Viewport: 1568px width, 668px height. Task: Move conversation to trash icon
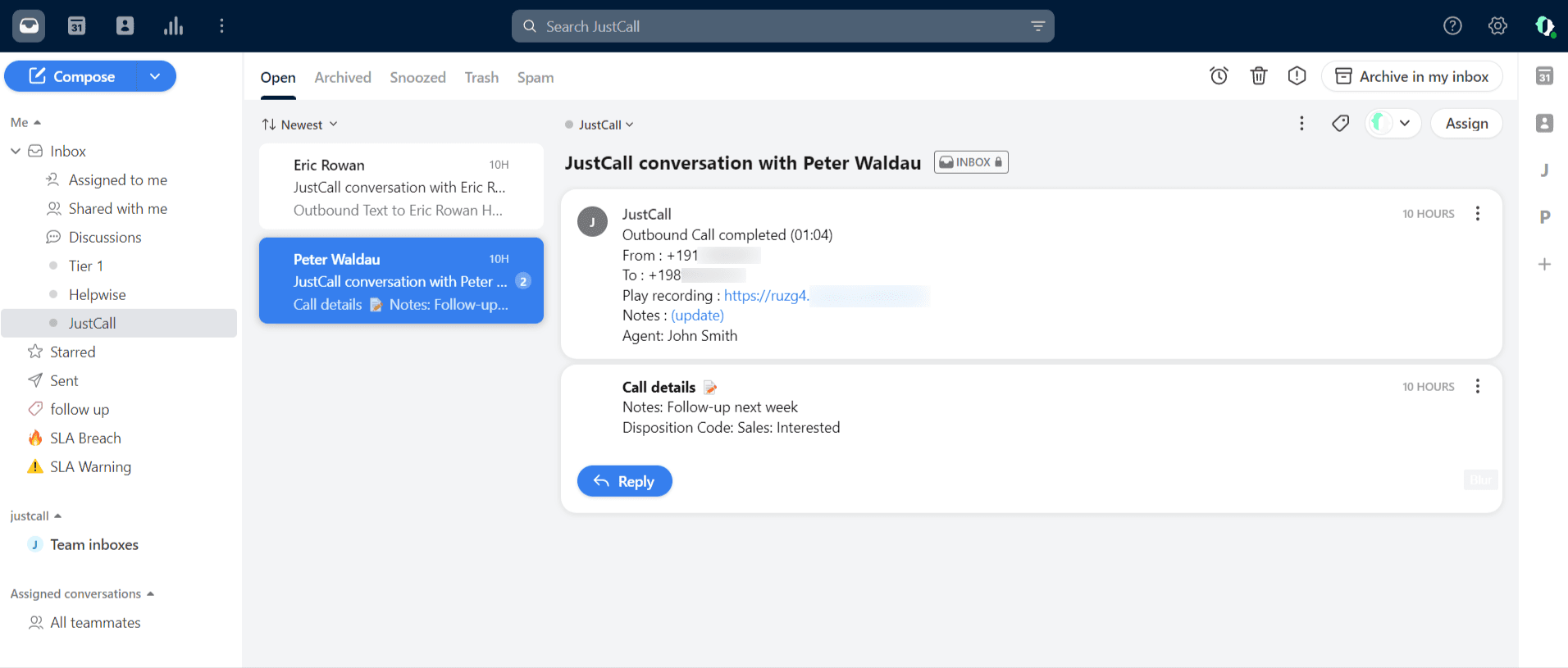[1258, 76]
